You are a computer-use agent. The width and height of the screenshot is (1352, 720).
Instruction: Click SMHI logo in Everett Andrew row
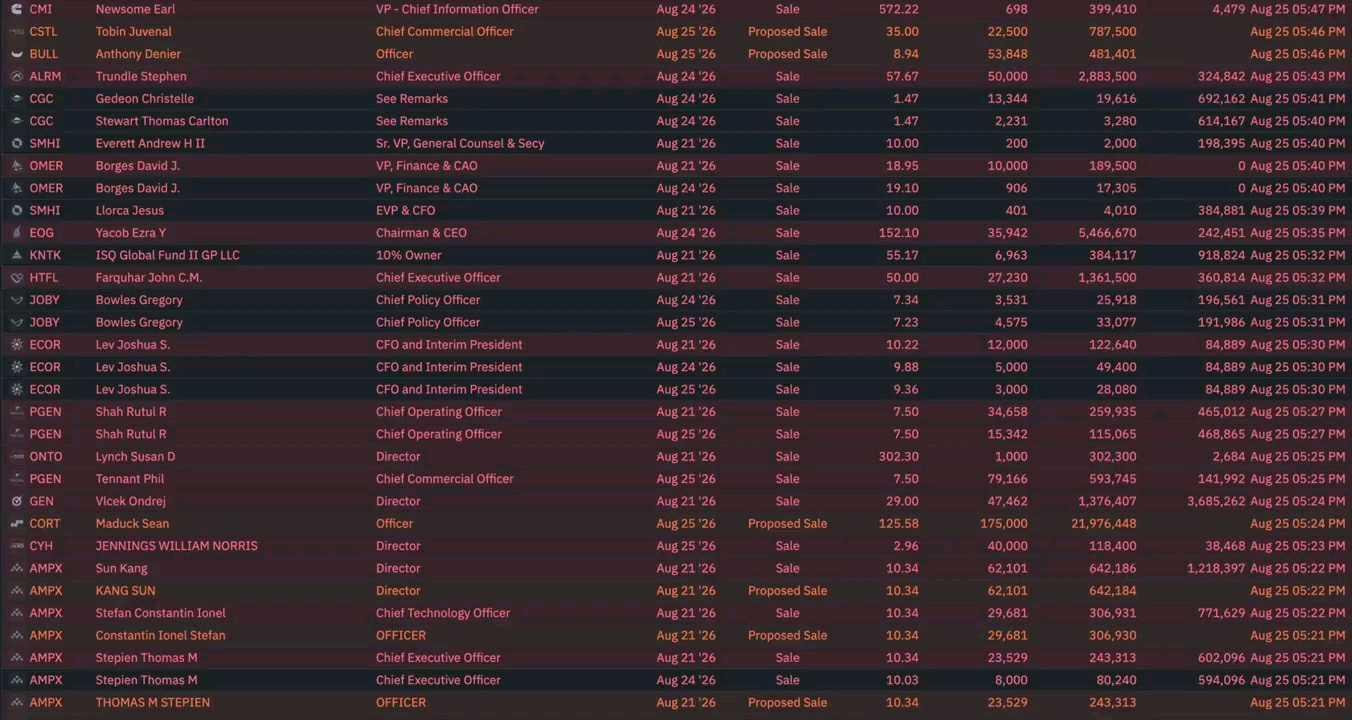[16, 143]
